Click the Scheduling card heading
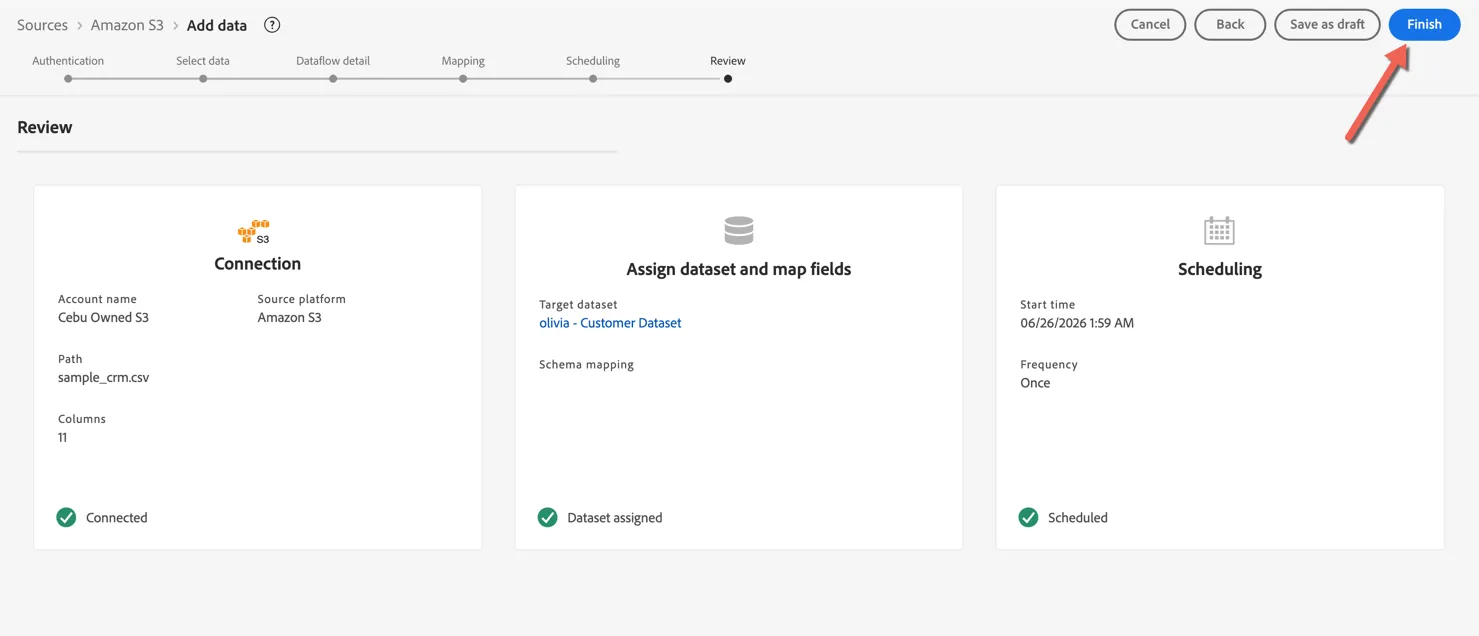This screenshot has height=636, width=1479. click(1220, 269)
